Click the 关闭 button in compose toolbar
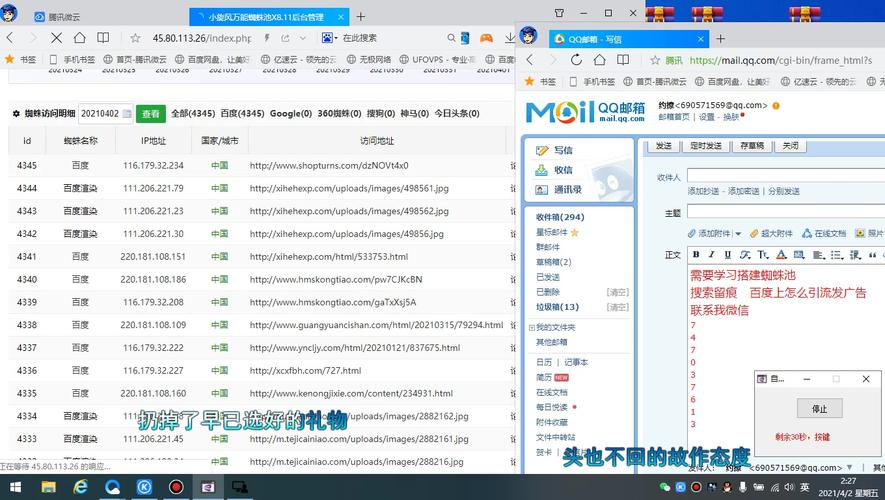 (x=790, y=146)
